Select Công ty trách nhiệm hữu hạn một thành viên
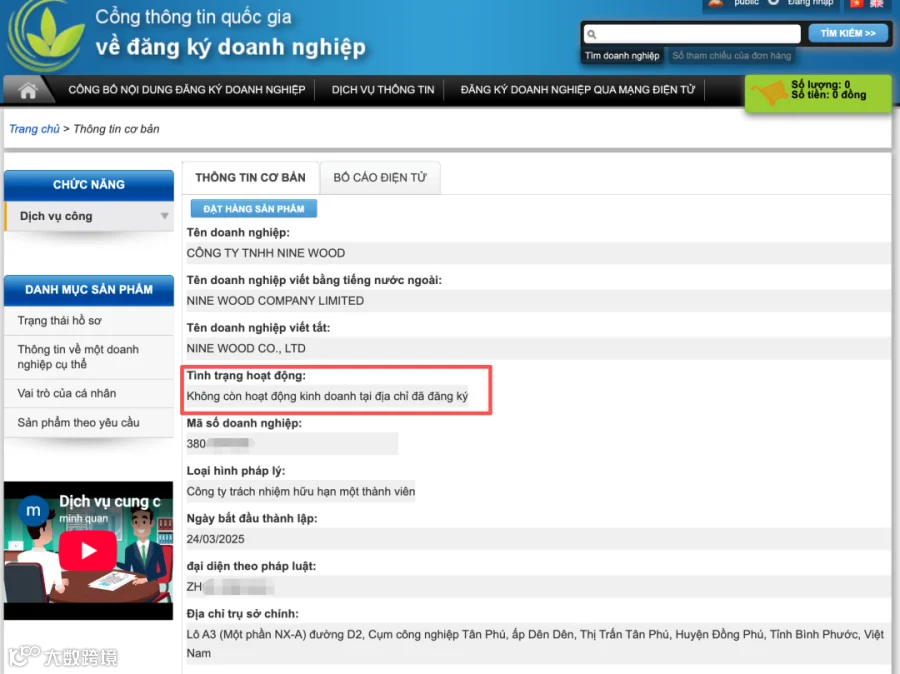900x674 pixels. coord(301,491)
